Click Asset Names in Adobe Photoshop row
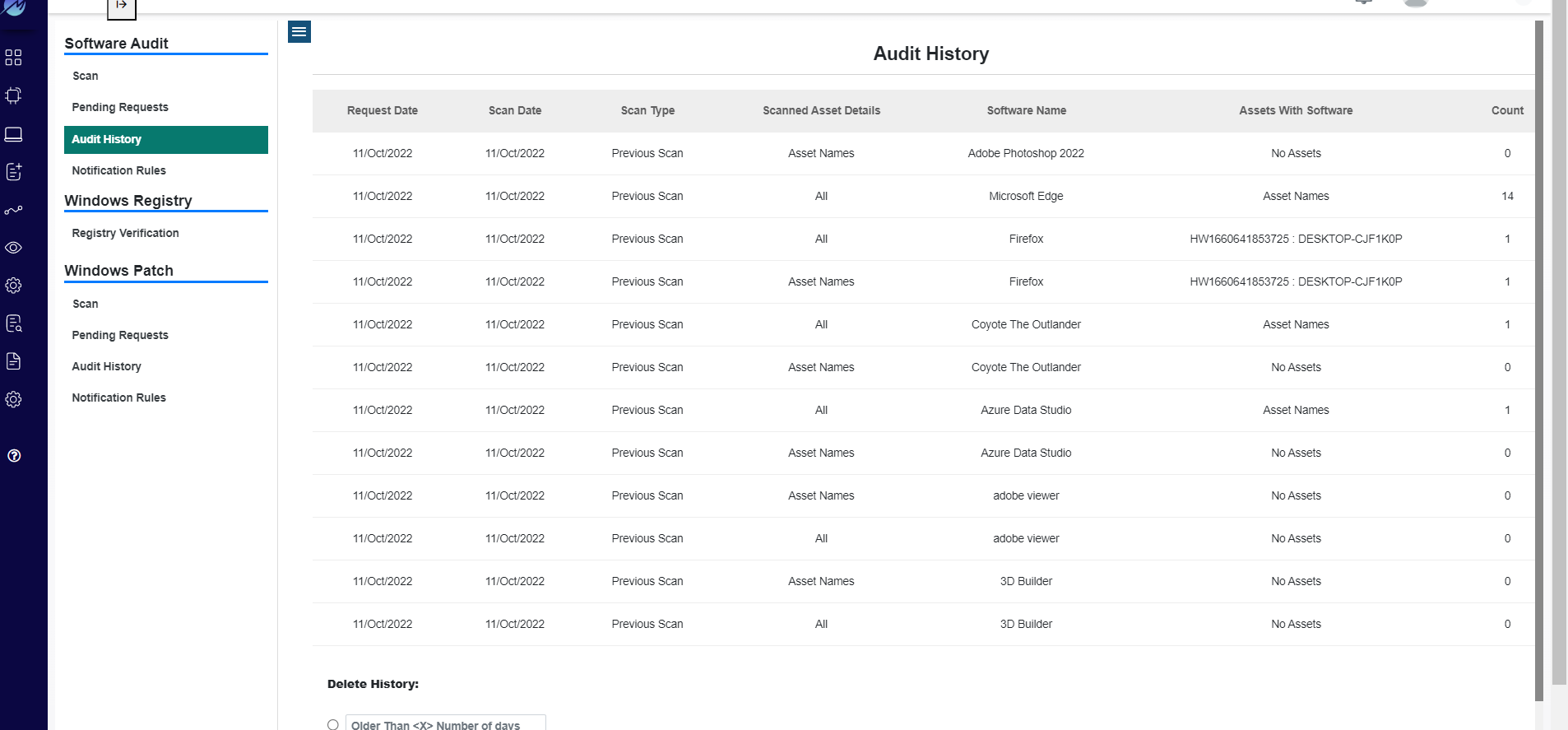Viewport: 1568px width, 730px height. point(821,153)
